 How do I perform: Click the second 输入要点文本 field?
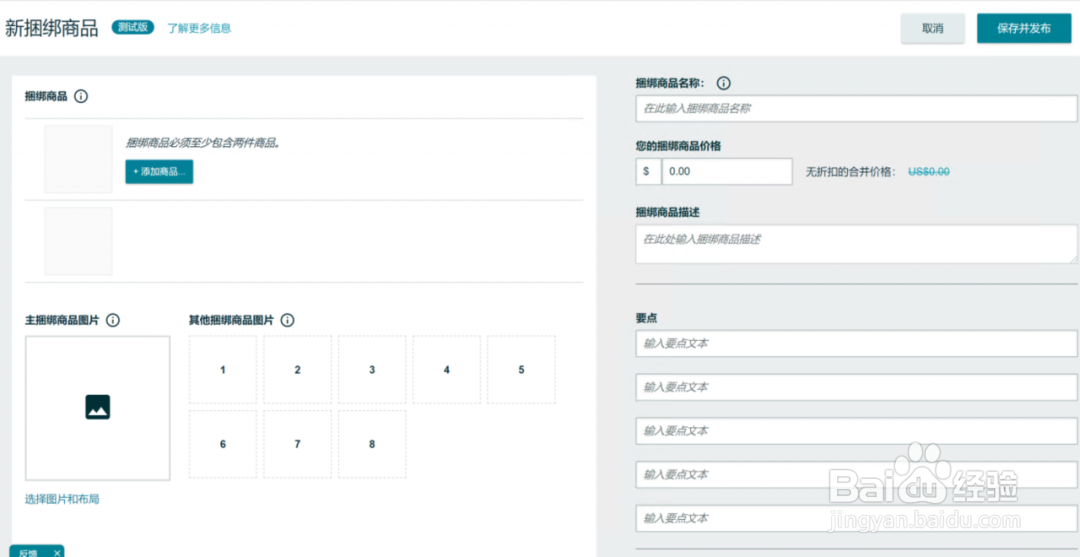coord(856,388)
